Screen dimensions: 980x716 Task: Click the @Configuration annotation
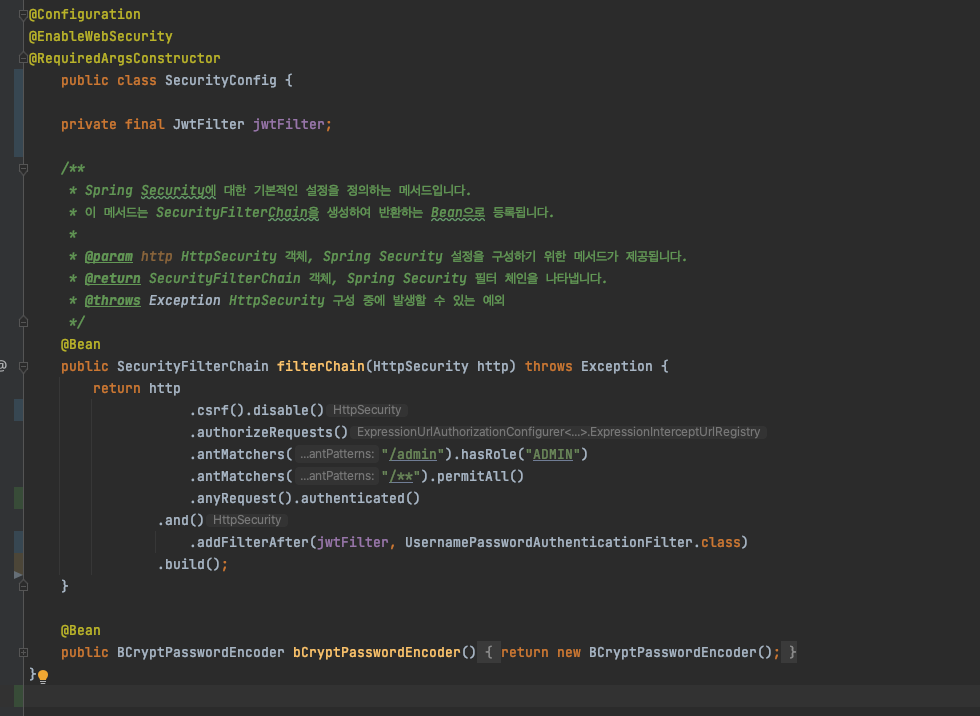coord(84,14)
